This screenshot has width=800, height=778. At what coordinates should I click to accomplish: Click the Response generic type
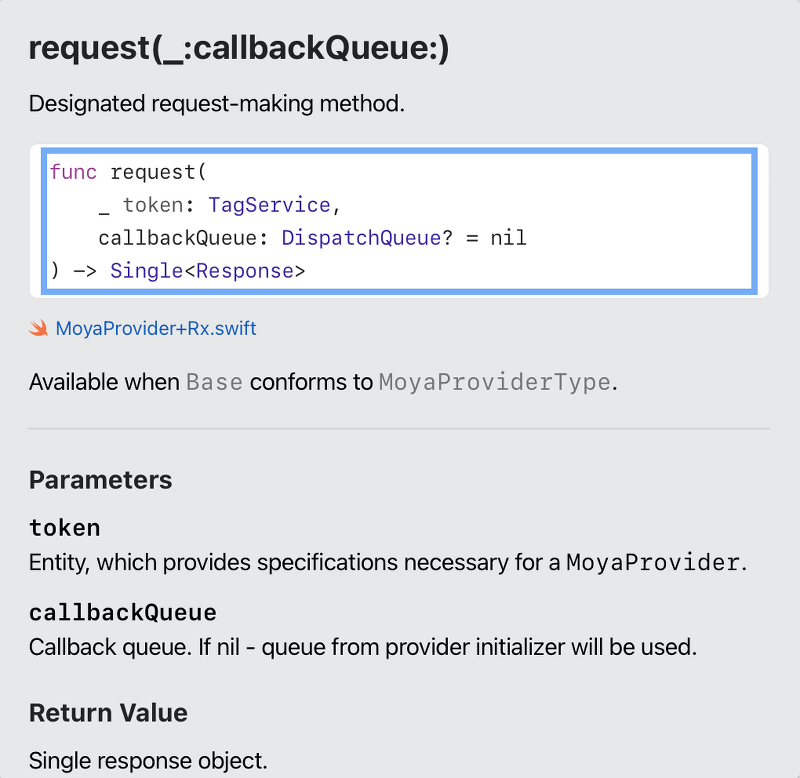(x=244, y=271)
